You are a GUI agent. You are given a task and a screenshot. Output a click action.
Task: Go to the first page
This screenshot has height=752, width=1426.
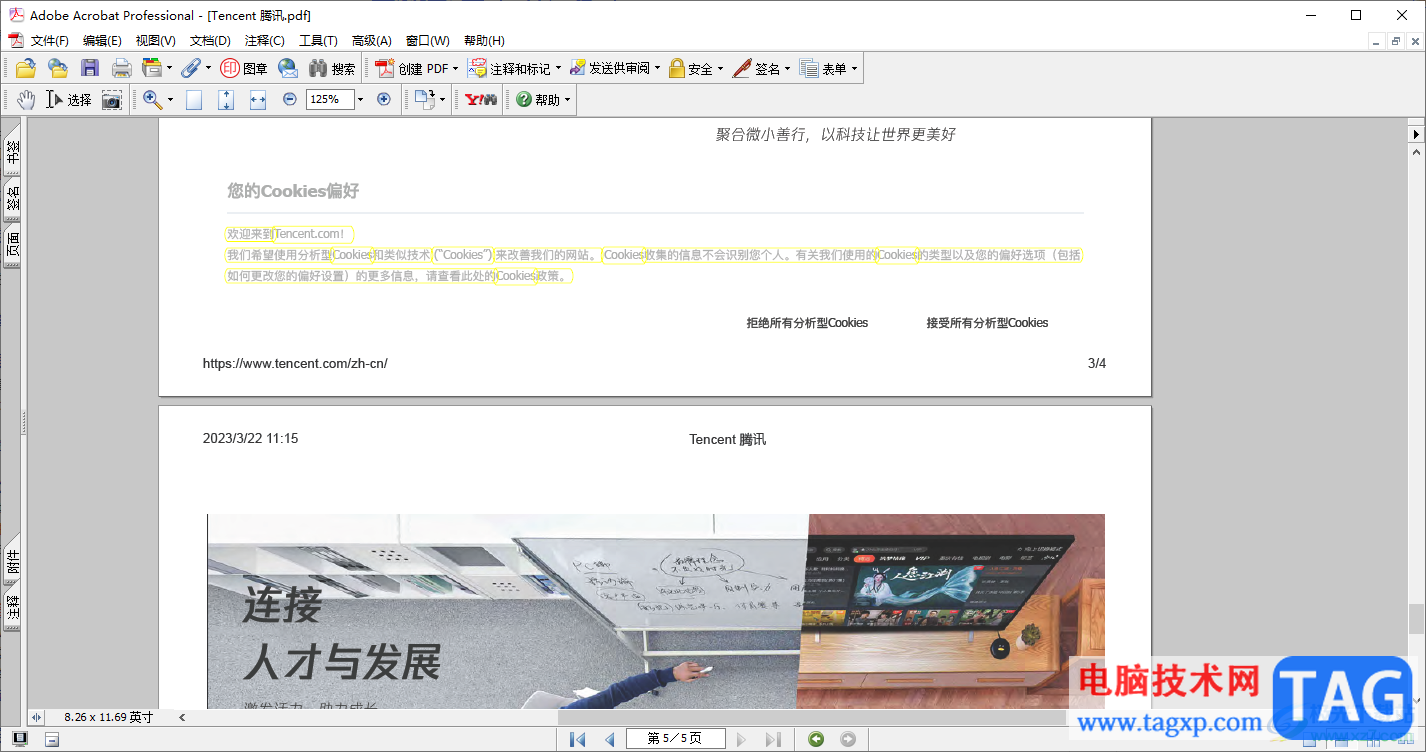click(x=577, y=739)
